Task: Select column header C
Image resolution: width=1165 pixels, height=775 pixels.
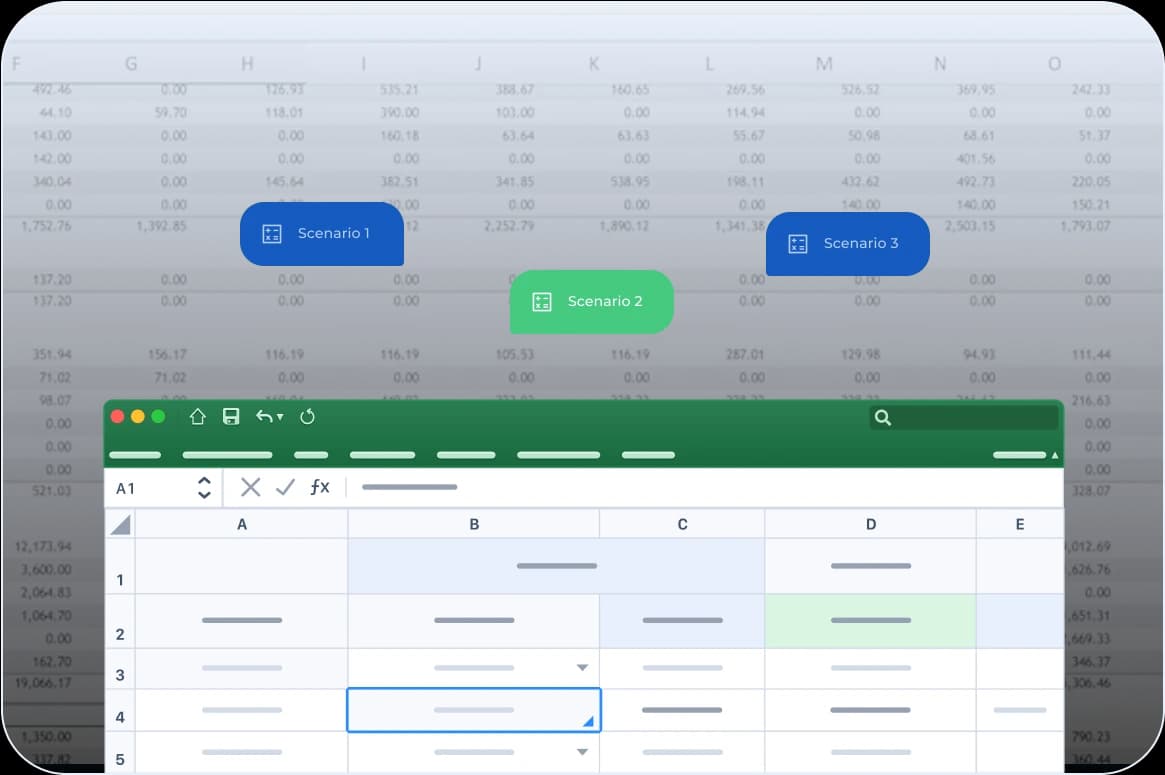Action: pos(682,524)
